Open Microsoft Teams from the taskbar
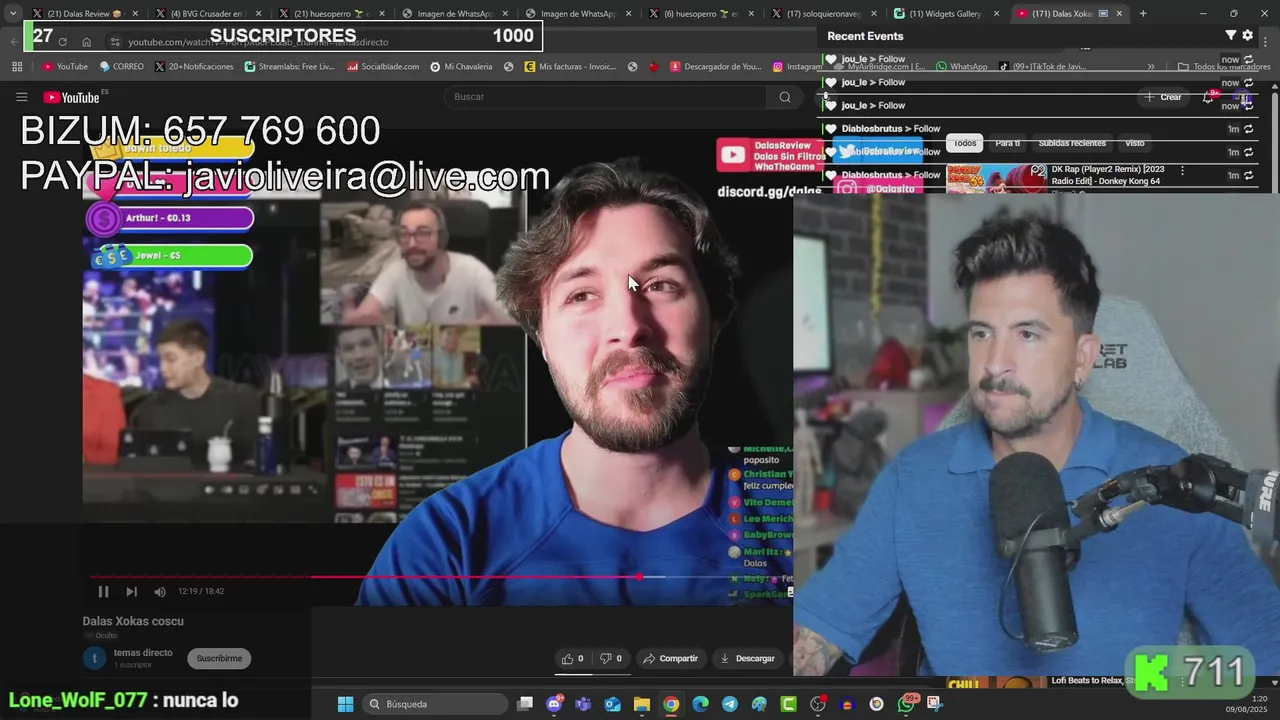 583,704
